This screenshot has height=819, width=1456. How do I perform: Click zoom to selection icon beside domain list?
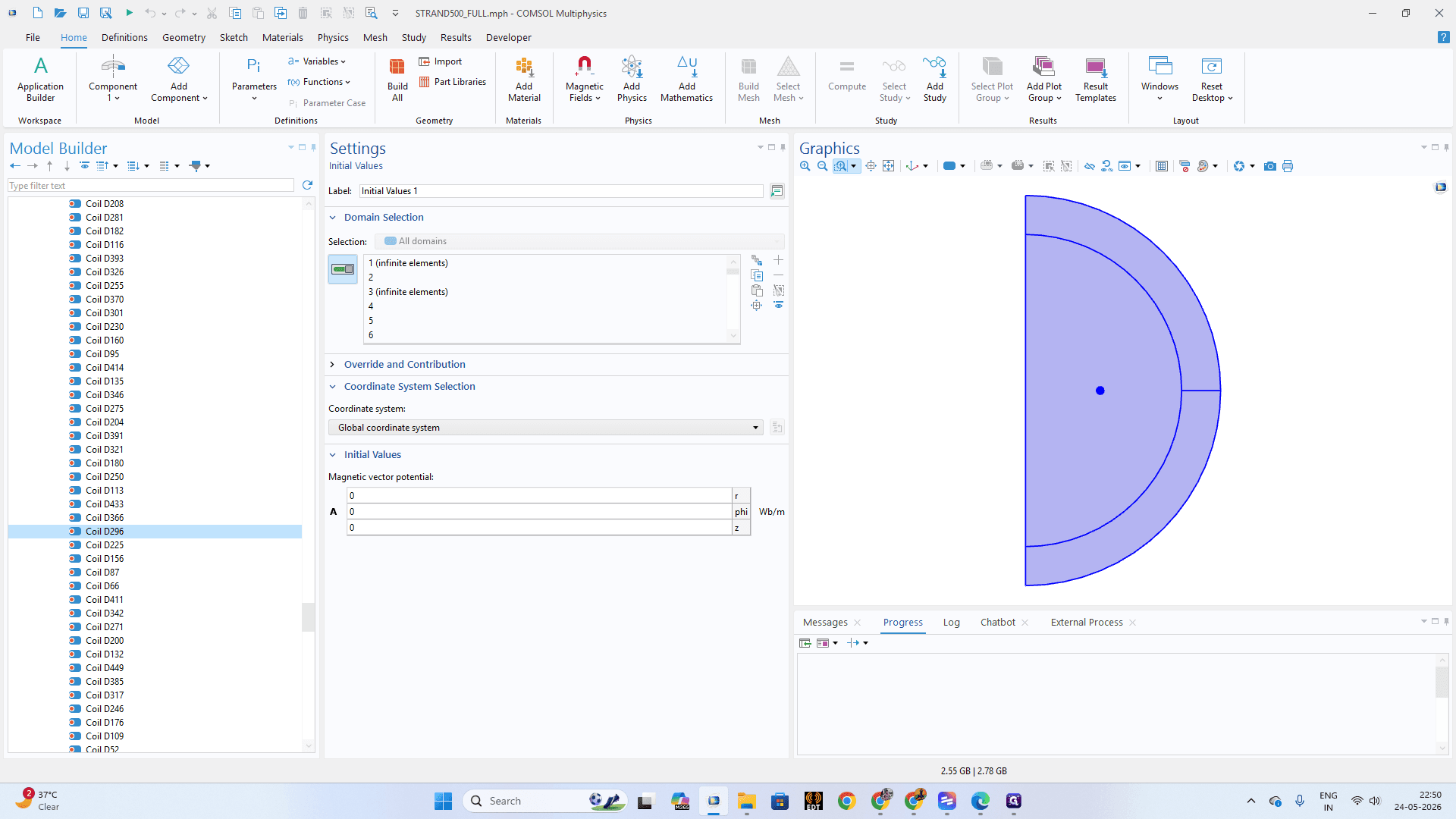click(757, 306)
